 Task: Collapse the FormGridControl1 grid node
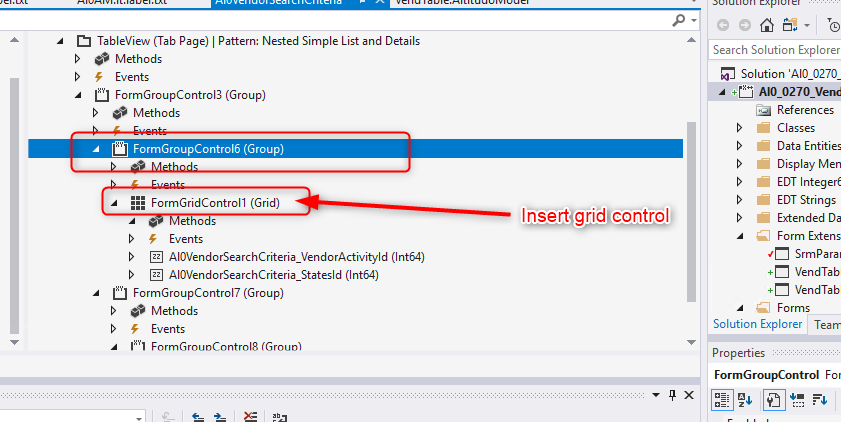(x=114, y=203)
